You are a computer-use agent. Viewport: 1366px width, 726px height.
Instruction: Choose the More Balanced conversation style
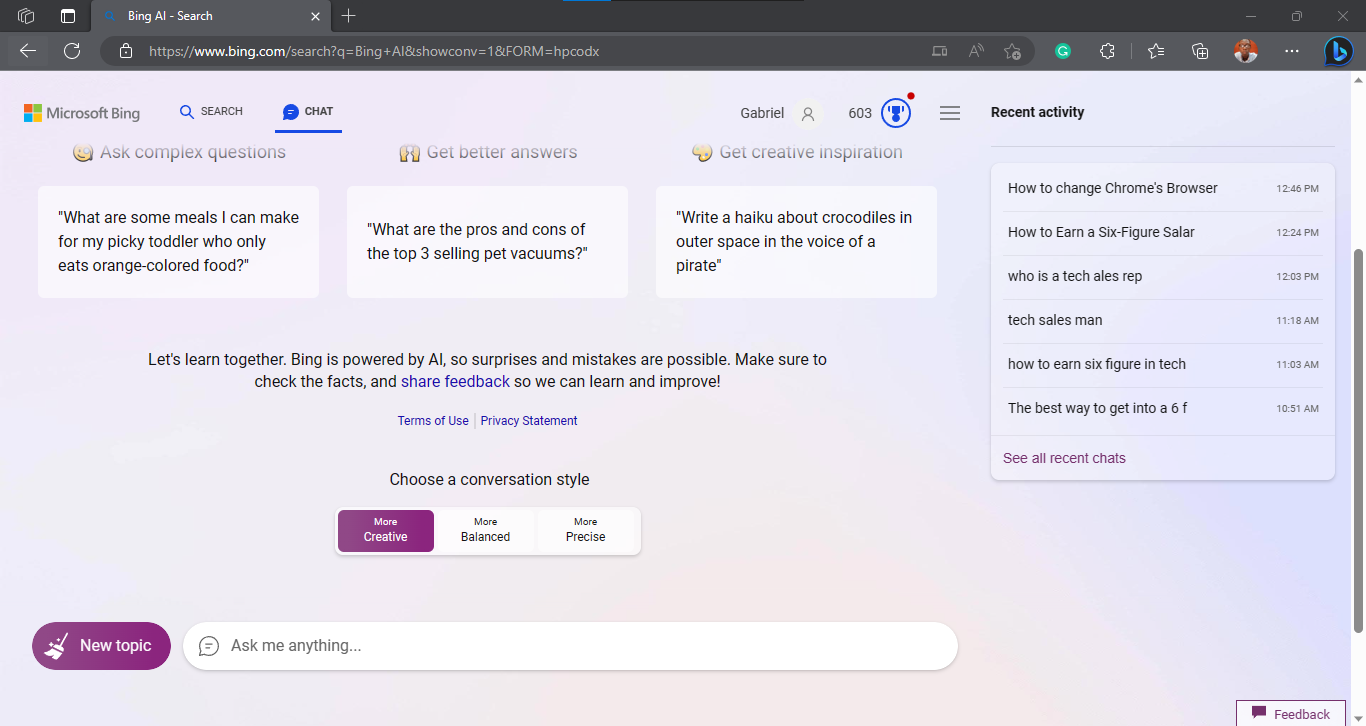[x=486, y=531]
